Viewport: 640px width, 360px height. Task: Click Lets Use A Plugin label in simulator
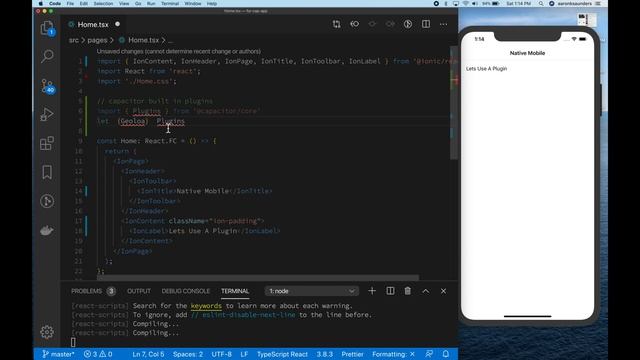tap(487, 69)
